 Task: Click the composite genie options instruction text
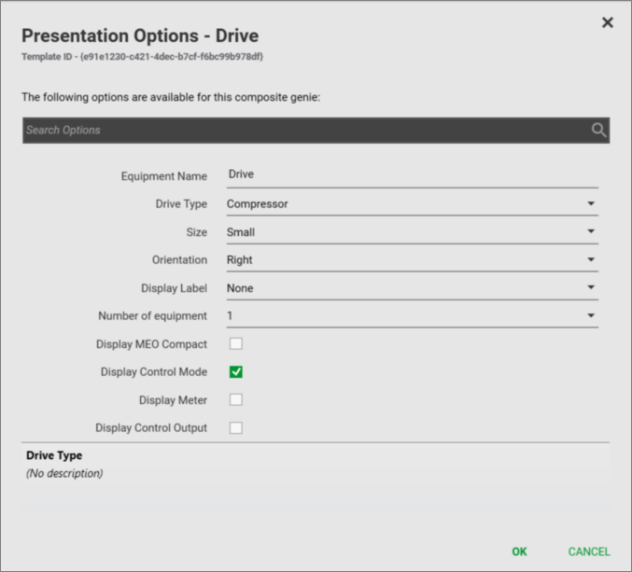point(169,97)
